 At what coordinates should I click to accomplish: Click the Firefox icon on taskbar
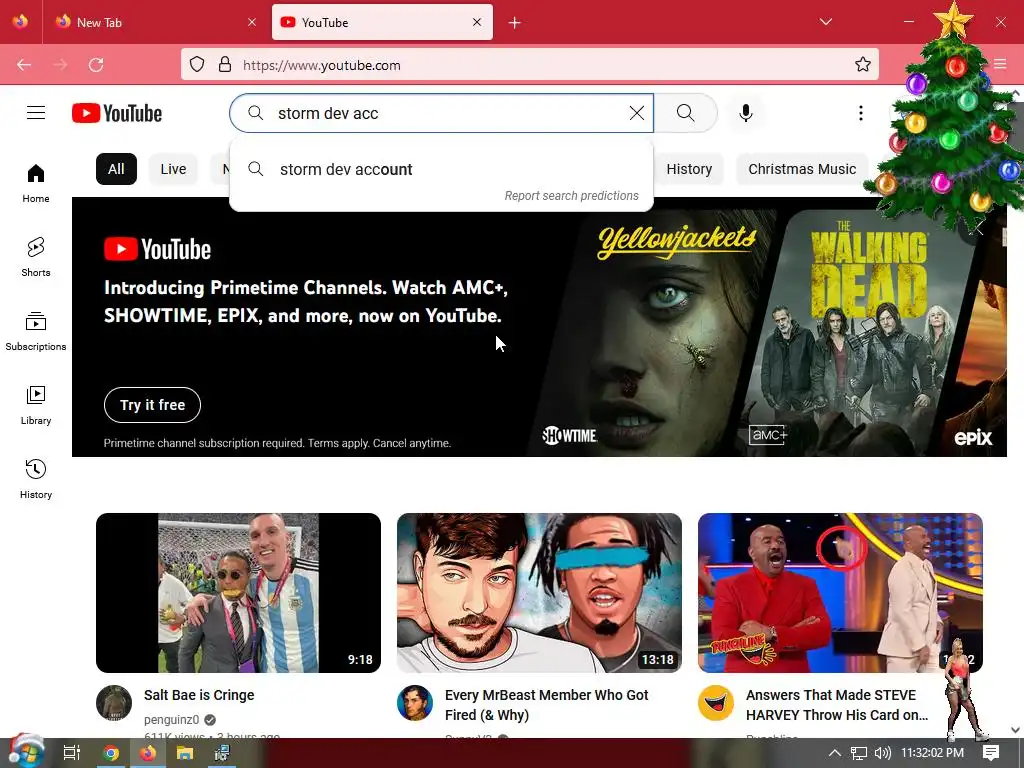(148, 753)
